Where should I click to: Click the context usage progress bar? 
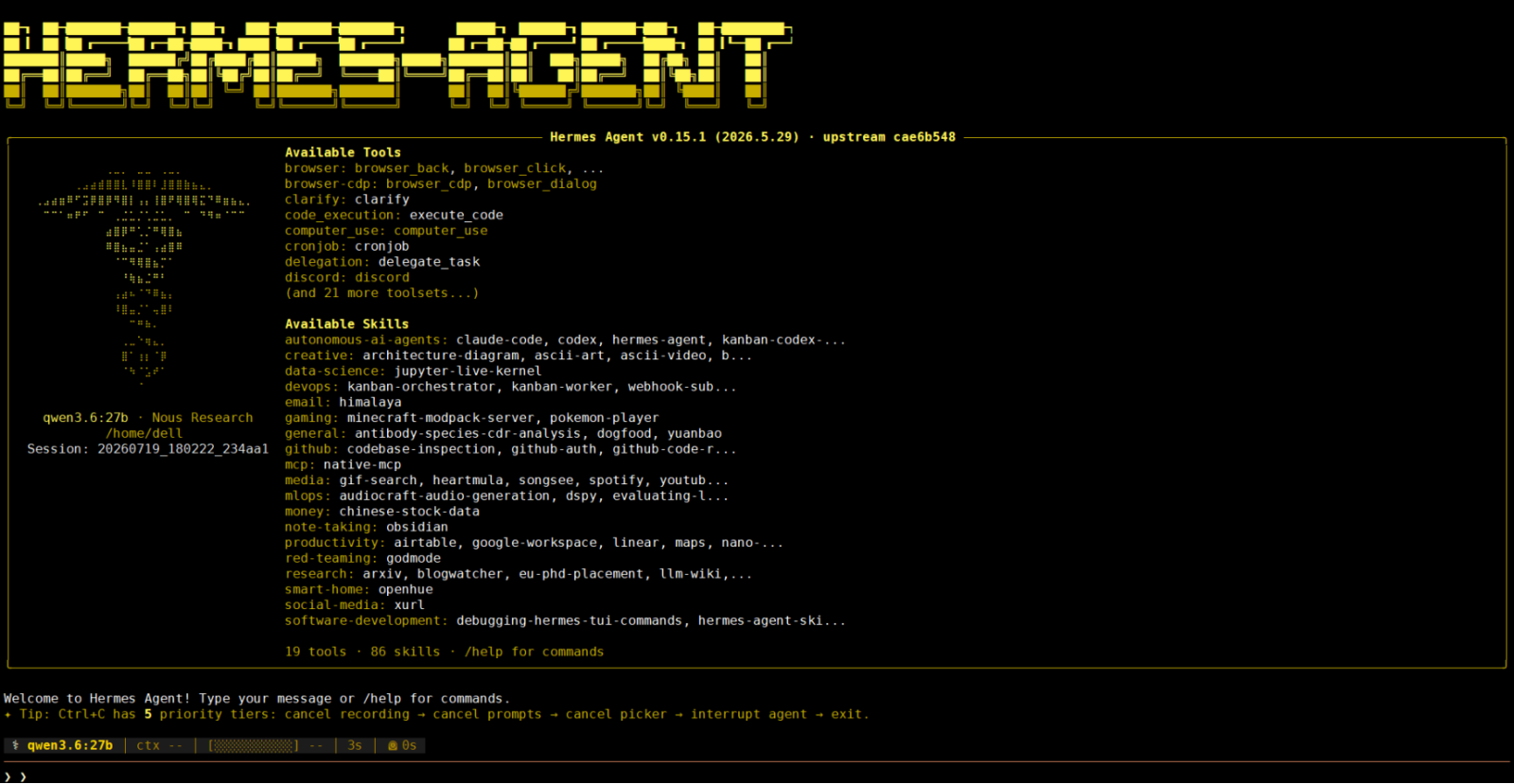[x=254, y=745]
